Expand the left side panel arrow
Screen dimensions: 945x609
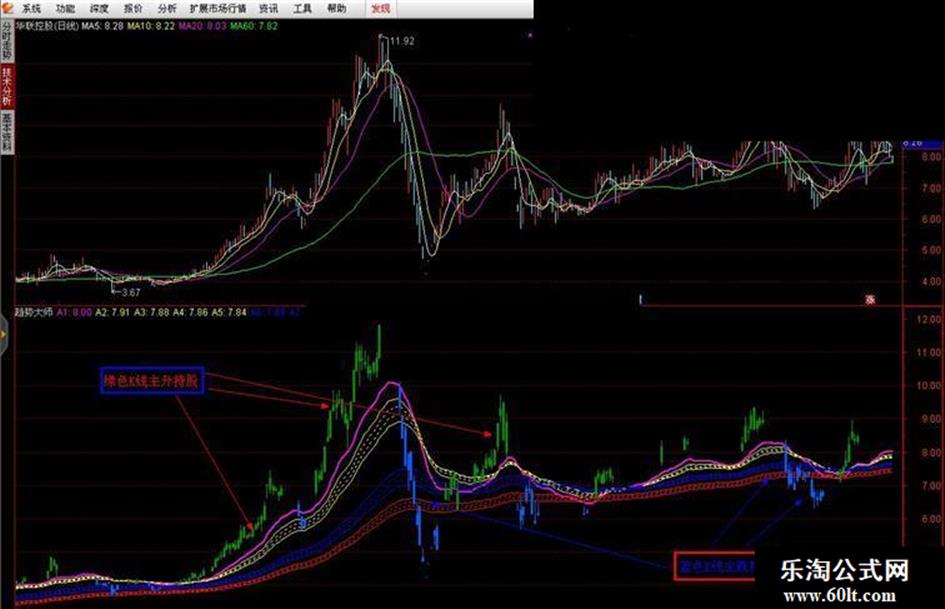pyautogui.click(x=4, y=335)
